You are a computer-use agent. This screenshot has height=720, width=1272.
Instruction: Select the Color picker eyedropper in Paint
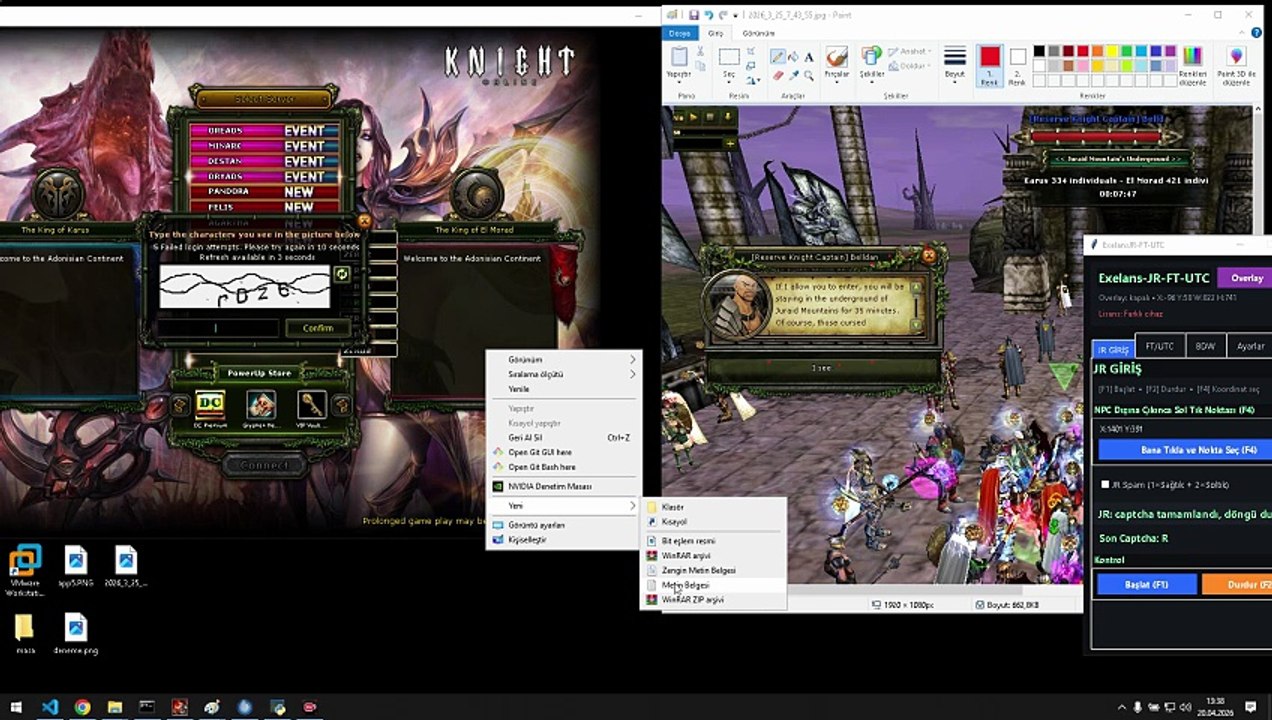[793, 75]
